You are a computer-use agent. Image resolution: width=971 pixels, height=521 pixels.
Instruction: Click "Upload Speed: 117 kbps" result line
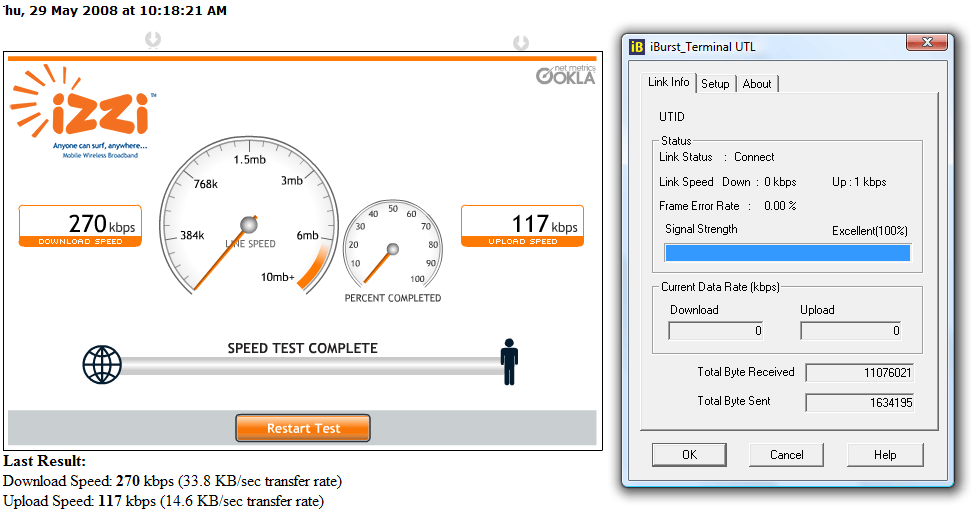pyautogui.click(x=163, y=501)
